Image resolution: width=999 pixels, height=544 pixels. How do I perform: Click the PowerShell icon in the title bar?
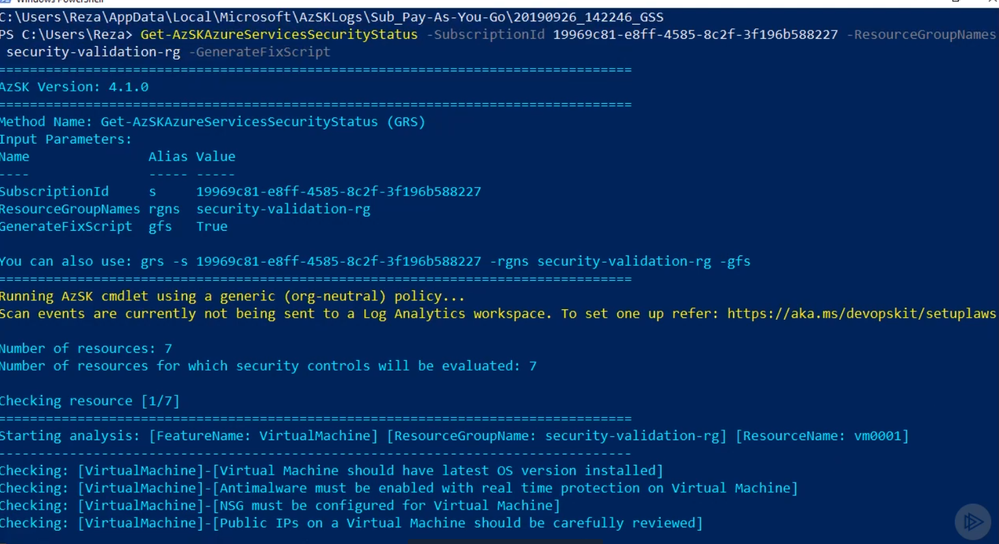tap(5, 2)
